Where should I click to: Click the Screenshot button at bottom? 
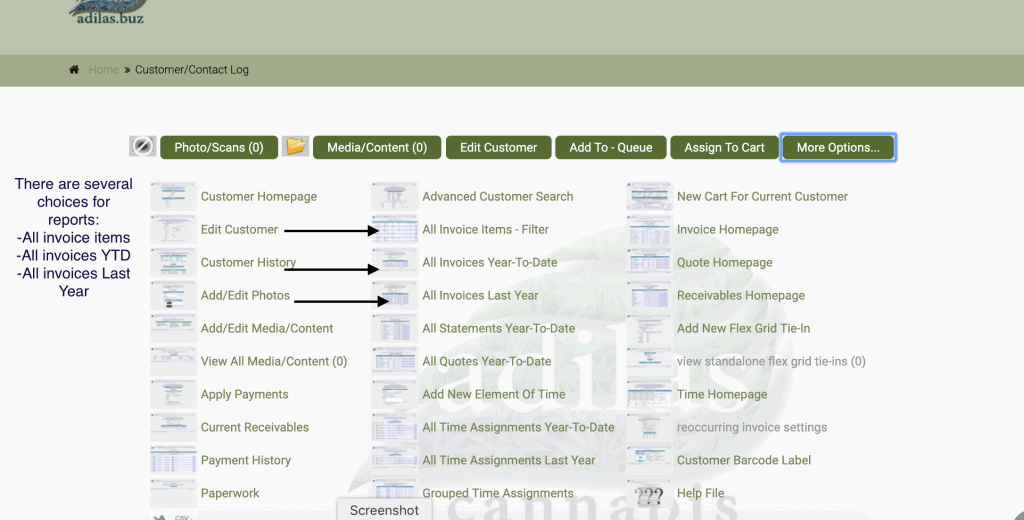coord(384,510)
